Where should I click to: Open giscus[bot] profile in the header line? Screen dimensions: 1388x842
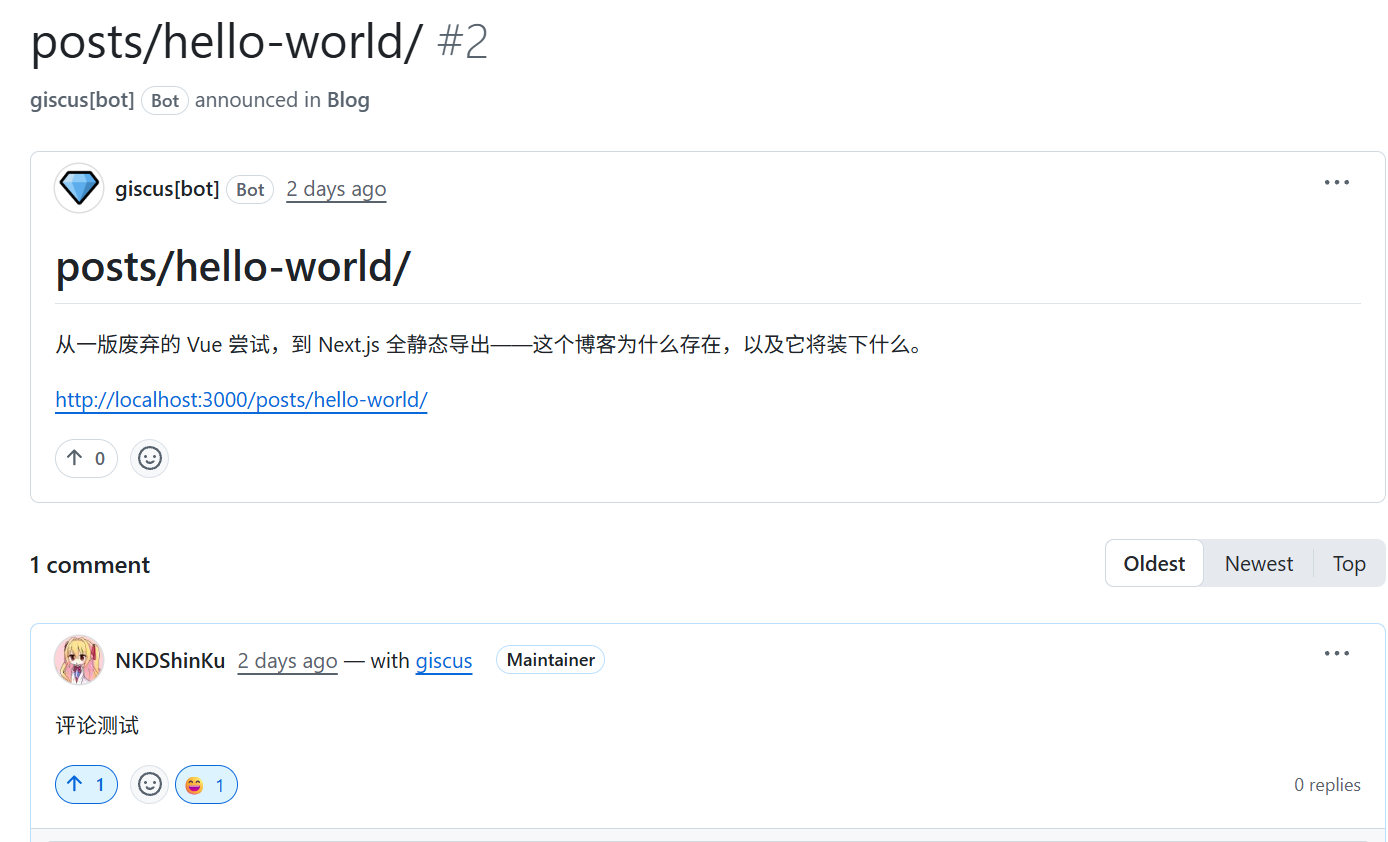[x=82, y=100]
